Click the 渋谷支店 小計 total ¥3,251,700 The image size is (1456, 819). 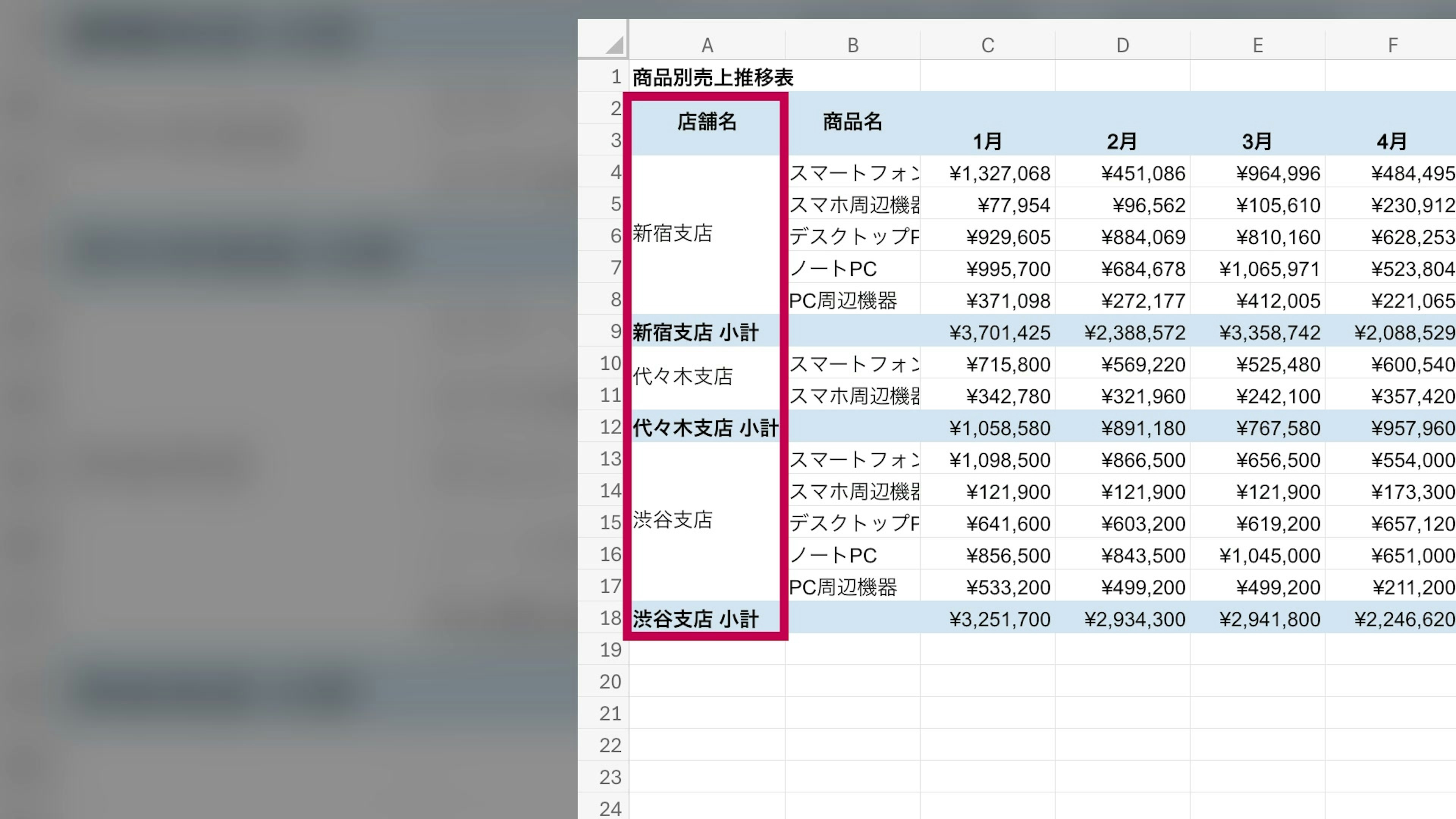coord(999,620)
